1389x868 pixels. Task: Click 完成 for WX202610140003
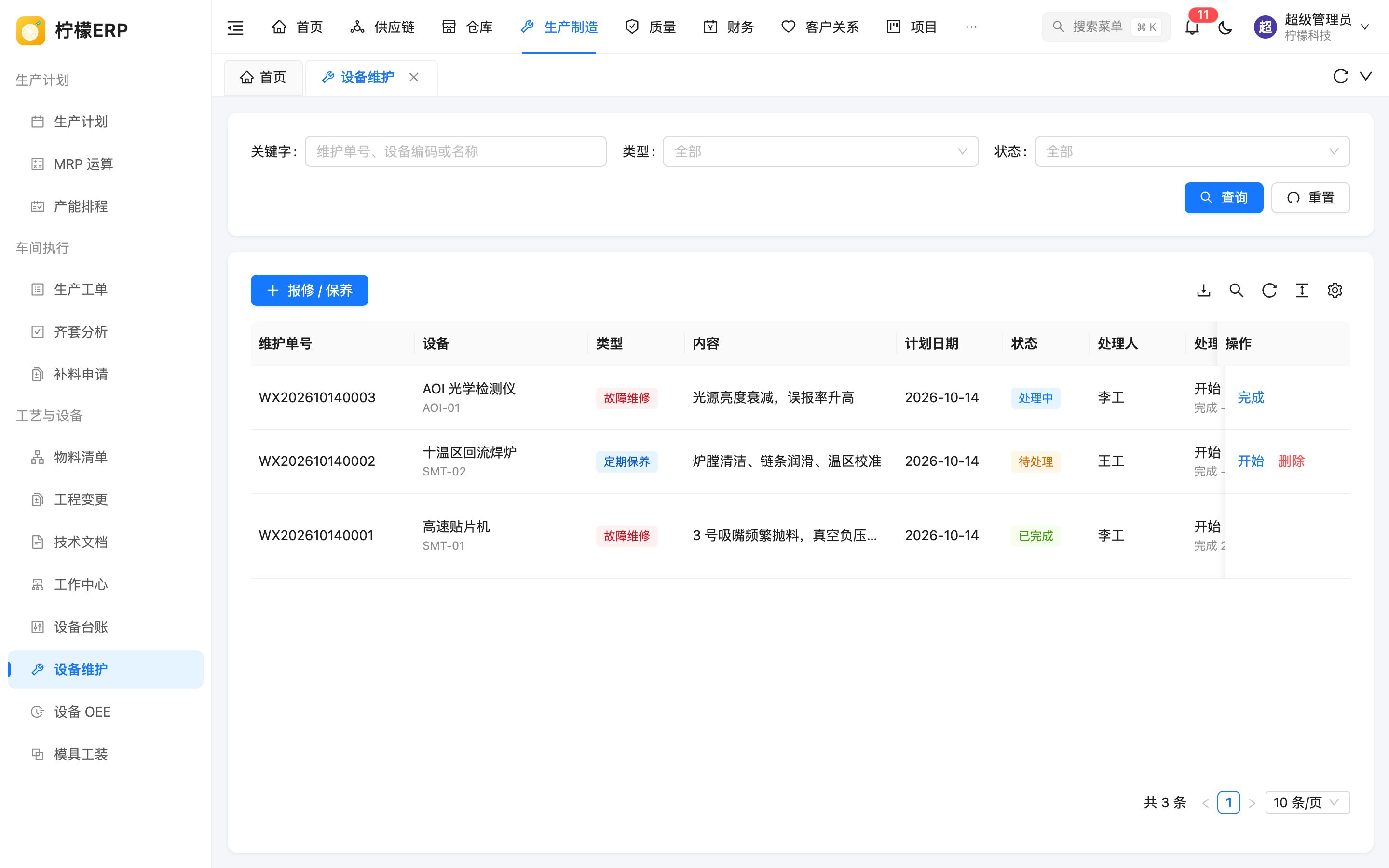[1250, 398]
